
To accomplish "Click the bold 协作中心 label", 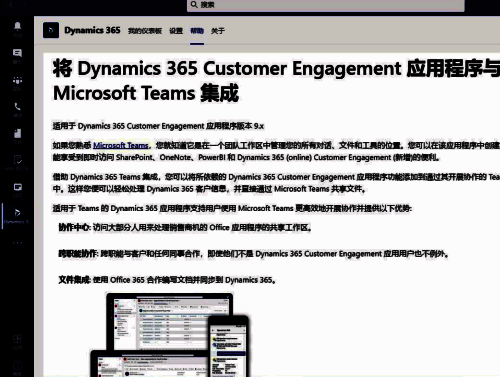I will click(74, 227).
